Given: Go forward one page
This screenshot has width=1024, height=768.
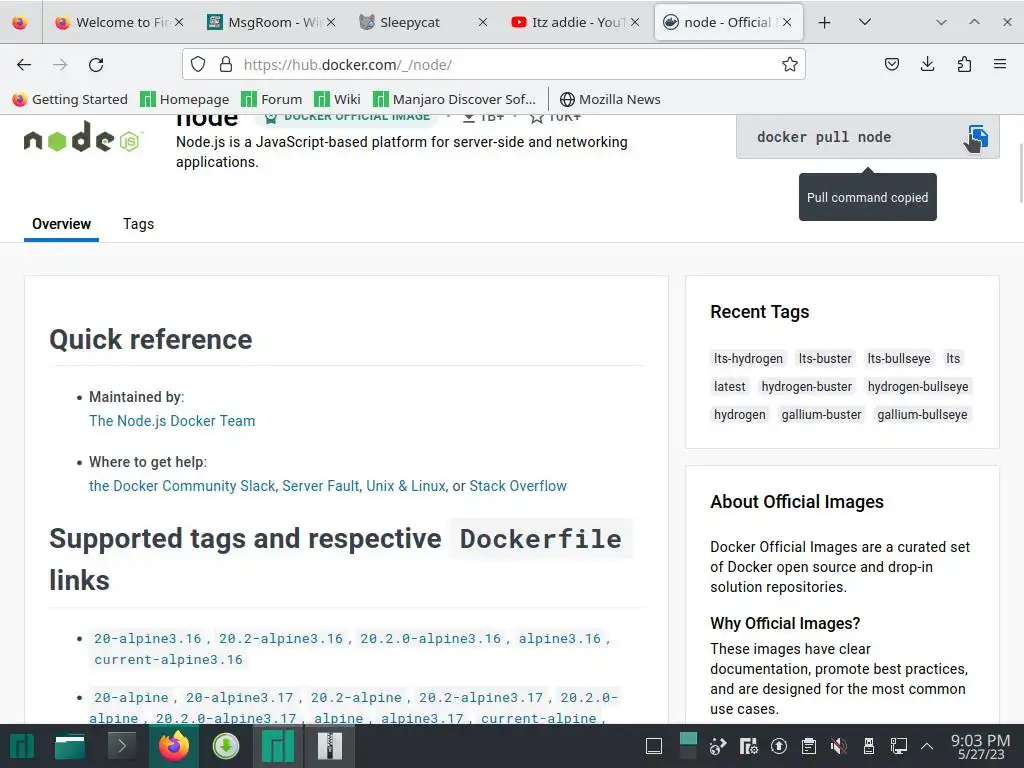Looking at the screenshot, I should [60, 65].
